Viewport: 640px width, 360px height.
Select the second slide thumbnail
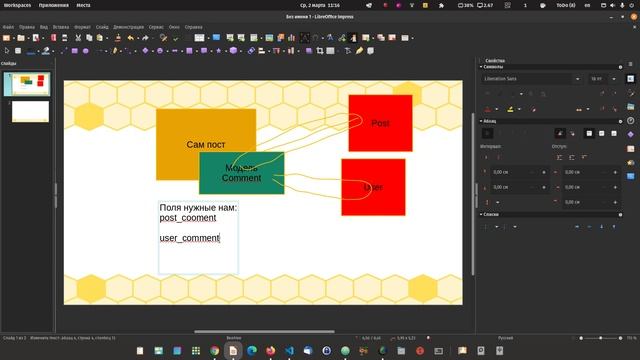pyautogui.click(x=30, y=111)
